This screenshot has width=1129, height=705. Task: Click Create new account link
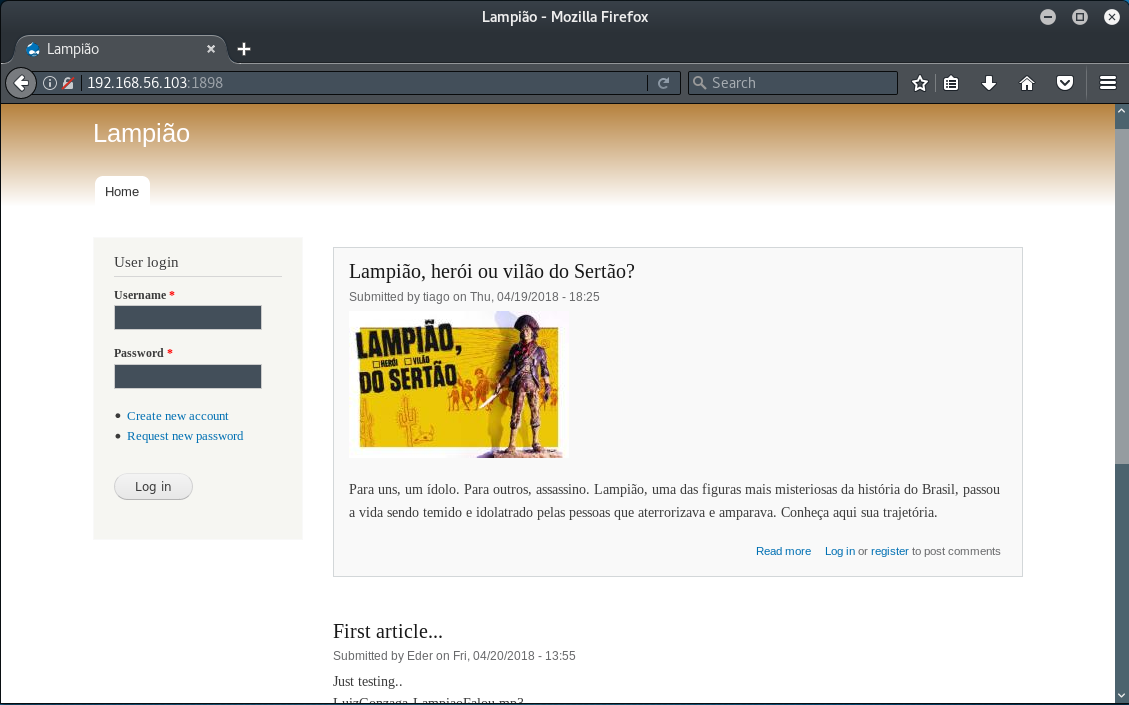tap(178, 416)
